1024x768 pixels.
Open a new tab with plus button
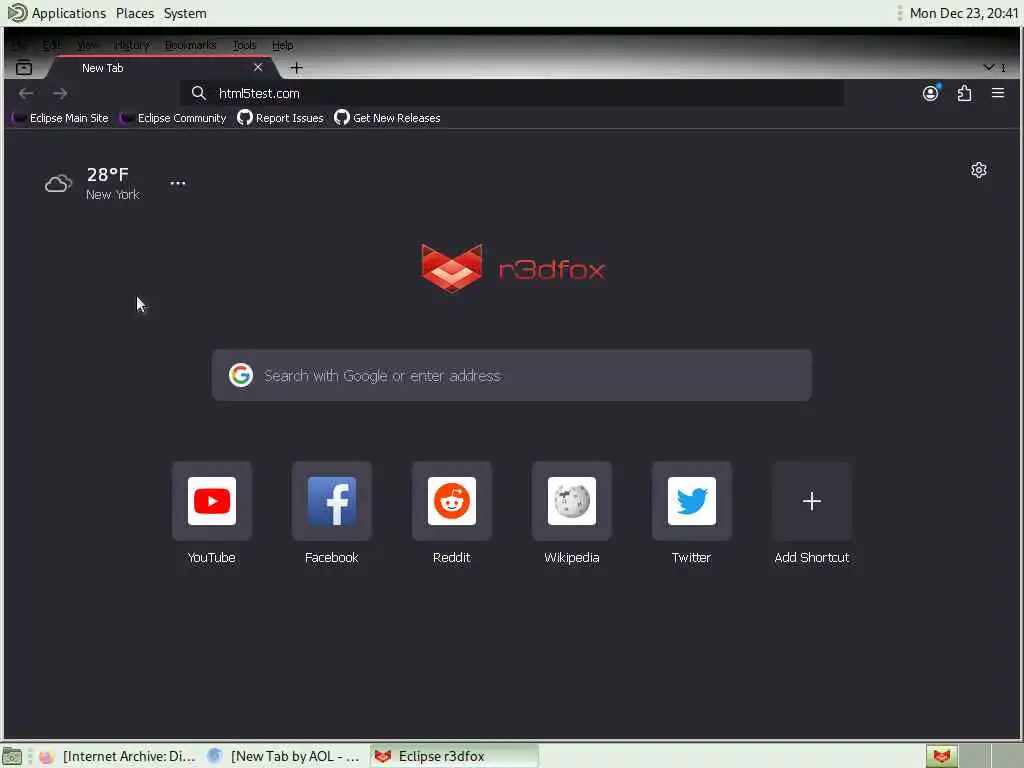[x=296, y=67]
